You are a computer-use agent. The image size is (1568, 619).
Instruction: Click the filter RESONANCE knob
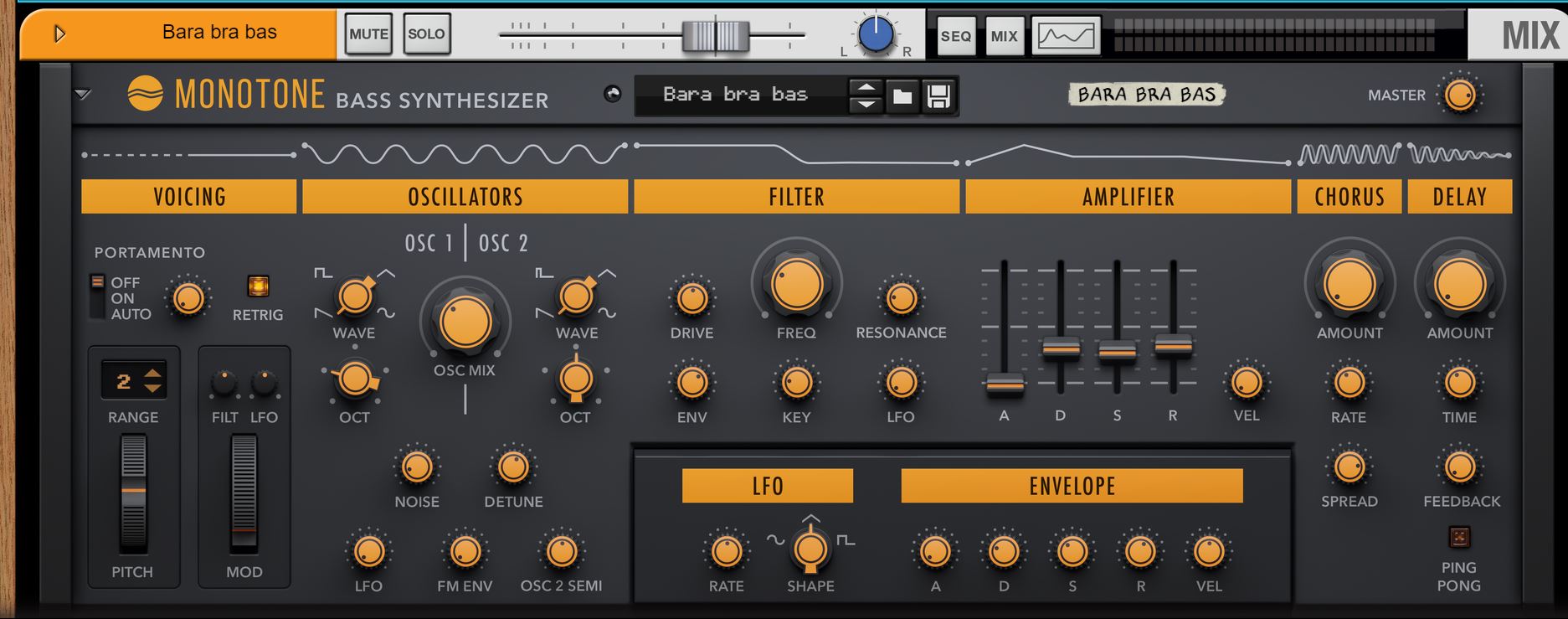pos(901,298)
